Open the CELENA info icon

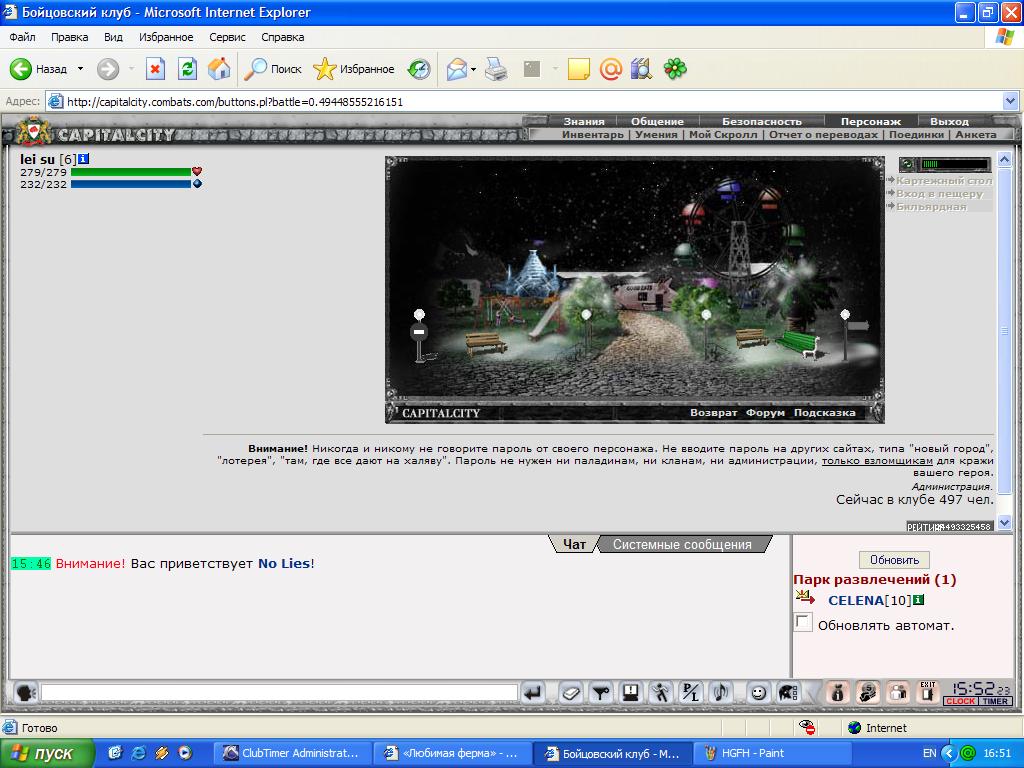pos(918,600)
